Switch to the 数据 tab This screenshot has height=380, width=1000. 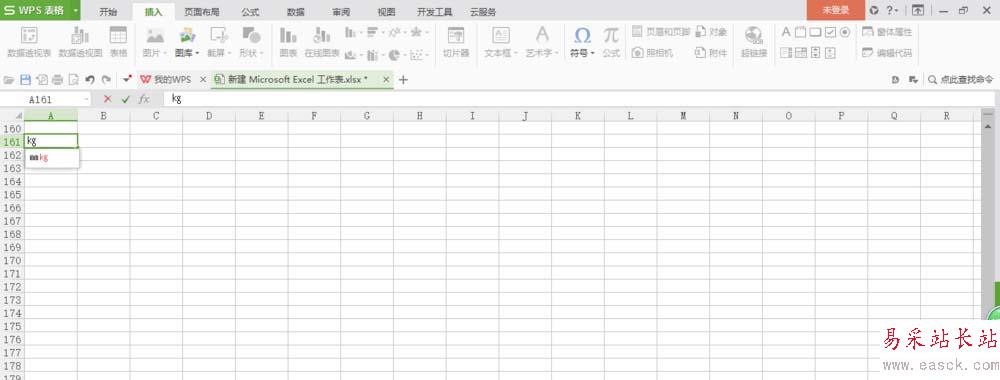tap(295, 11)
